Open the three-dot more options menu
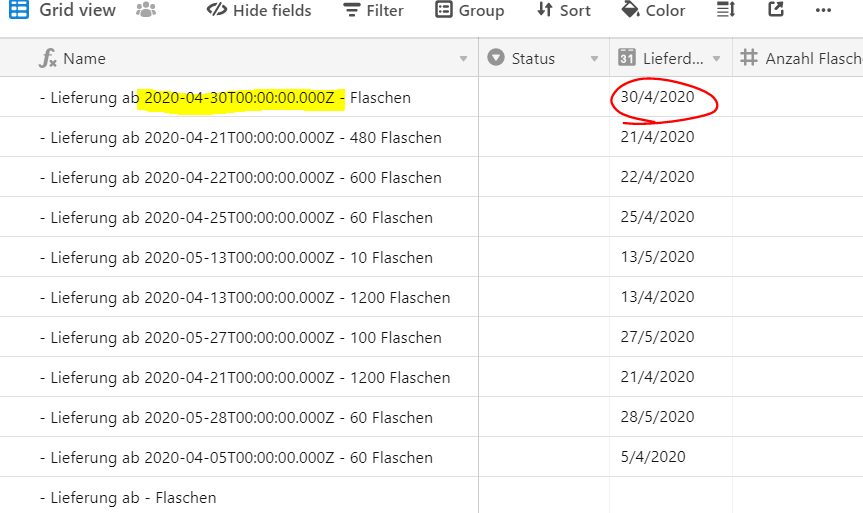 tap(823, 10)
